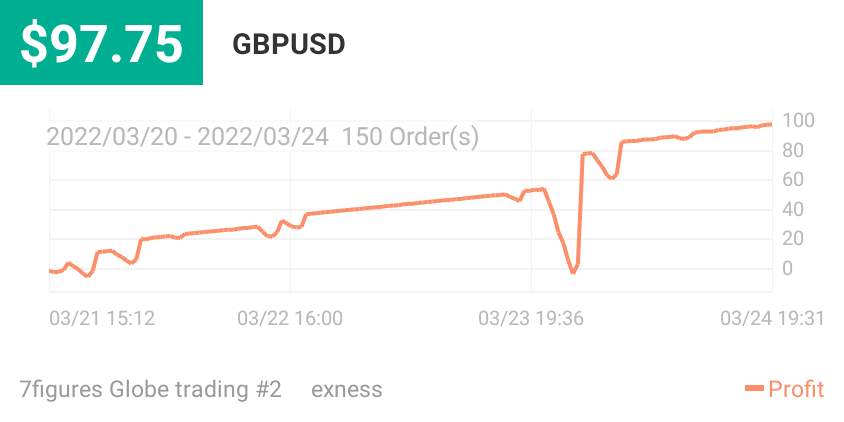
Task: Click the 60 value on the profit axis
Action: [792, 180]
